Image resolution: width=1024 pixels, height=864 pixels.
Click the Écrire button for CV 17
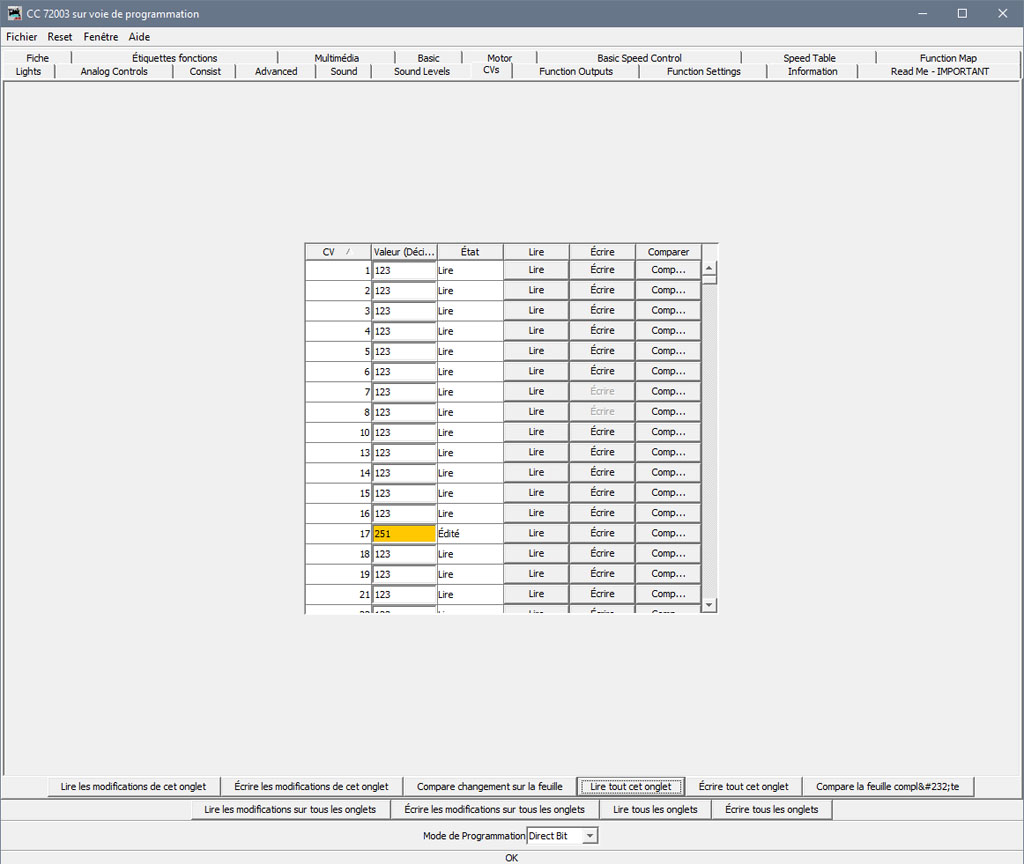(x=602, y=533)
